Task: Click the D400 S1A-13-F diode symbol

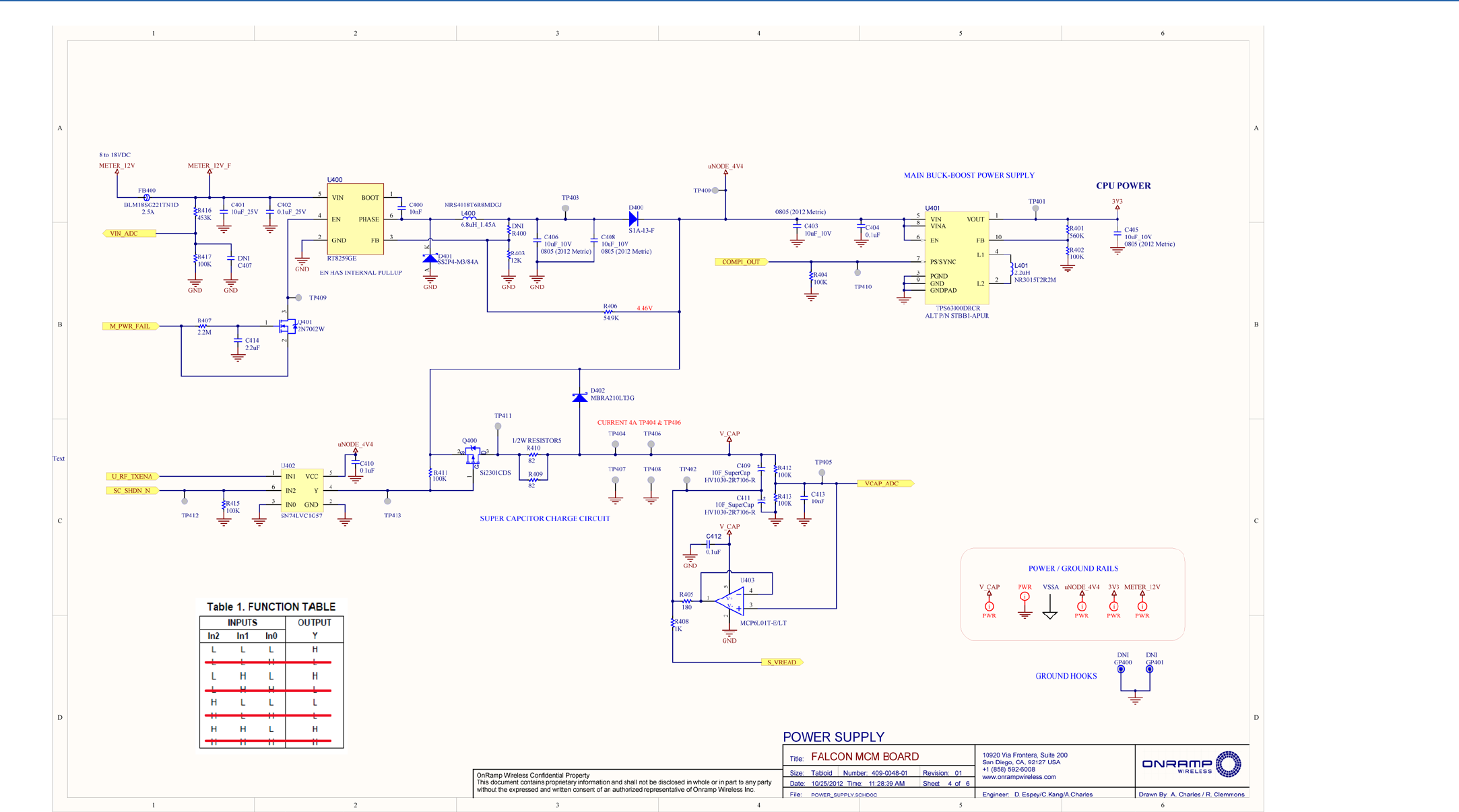Action: click(x=633, y=219)
